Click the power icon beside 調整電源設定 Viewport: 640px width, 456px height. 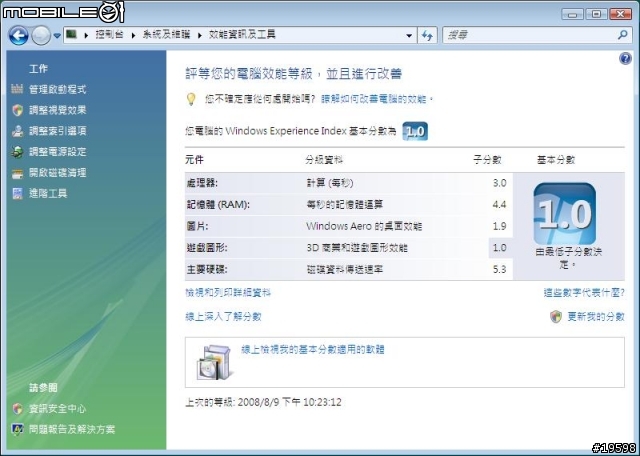click(x=17, y=152)
